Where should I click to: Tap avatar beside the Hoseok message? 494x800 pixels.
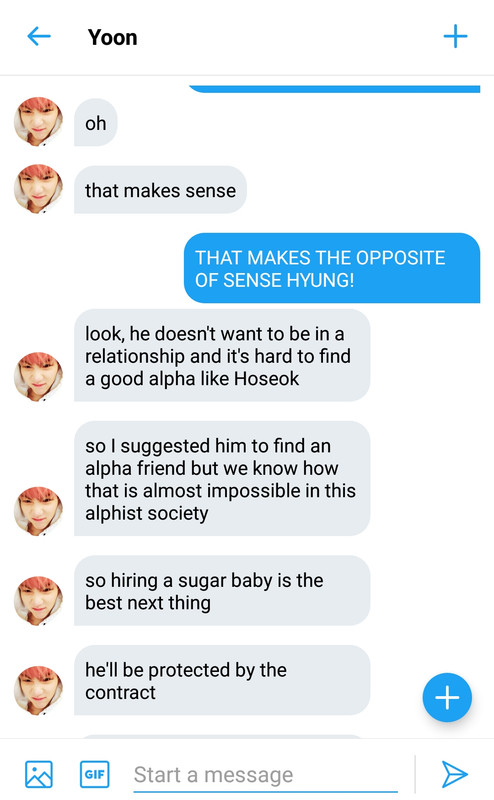[x=38, y=377]
